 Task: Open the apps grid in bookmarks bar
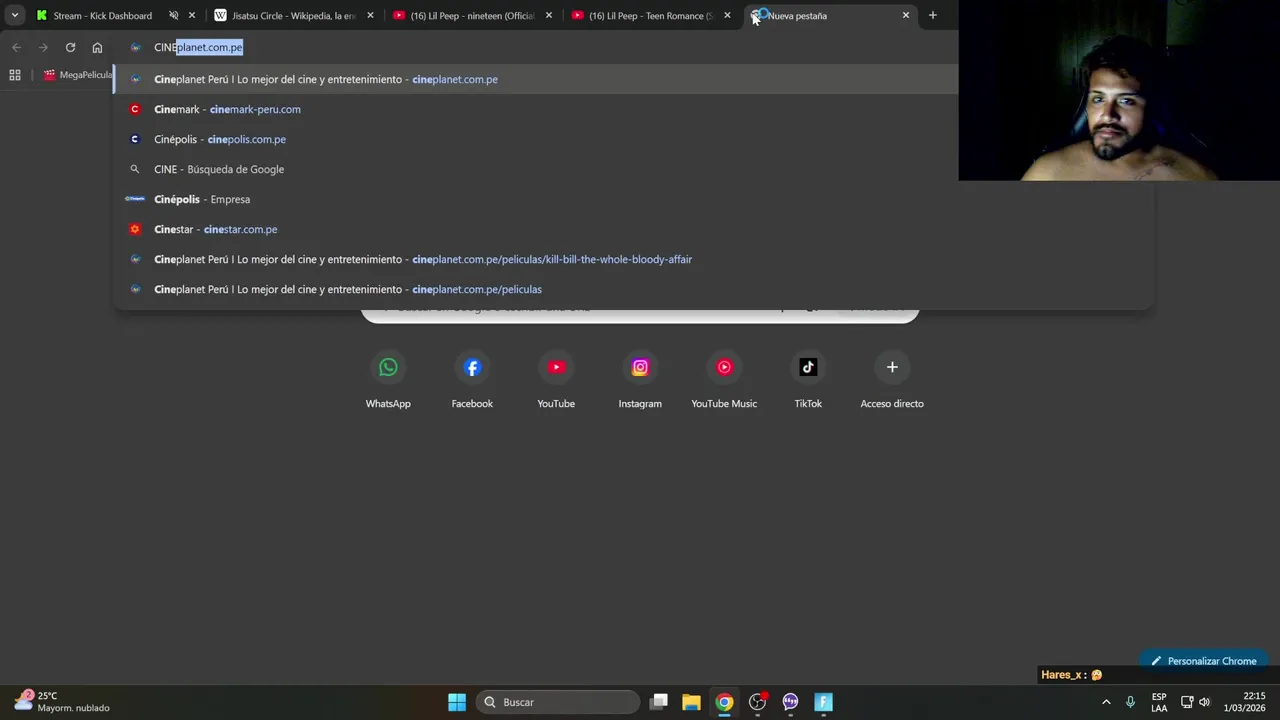(15, 75)
